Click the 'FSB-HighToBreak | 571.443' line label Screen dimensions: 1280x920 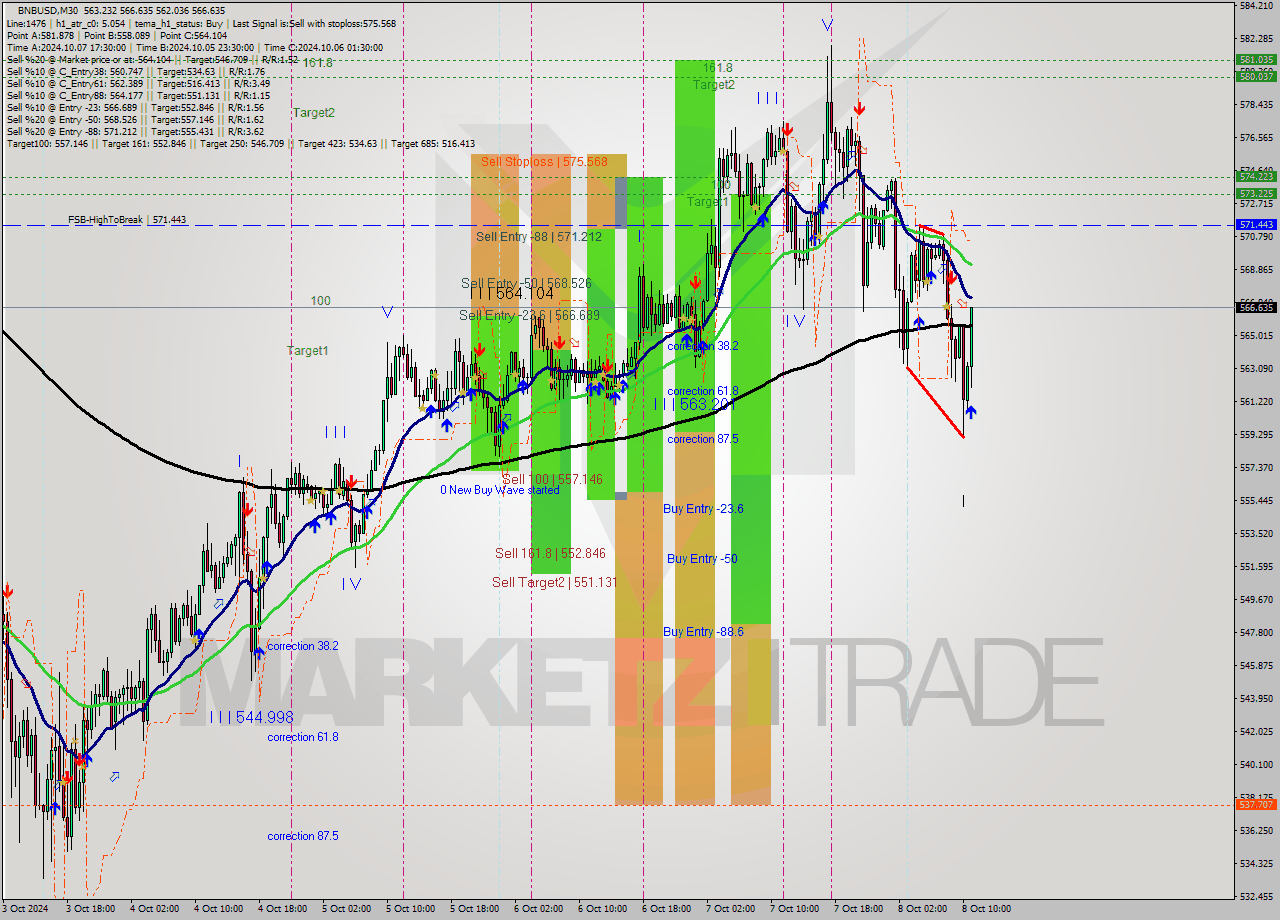(127, 219)
